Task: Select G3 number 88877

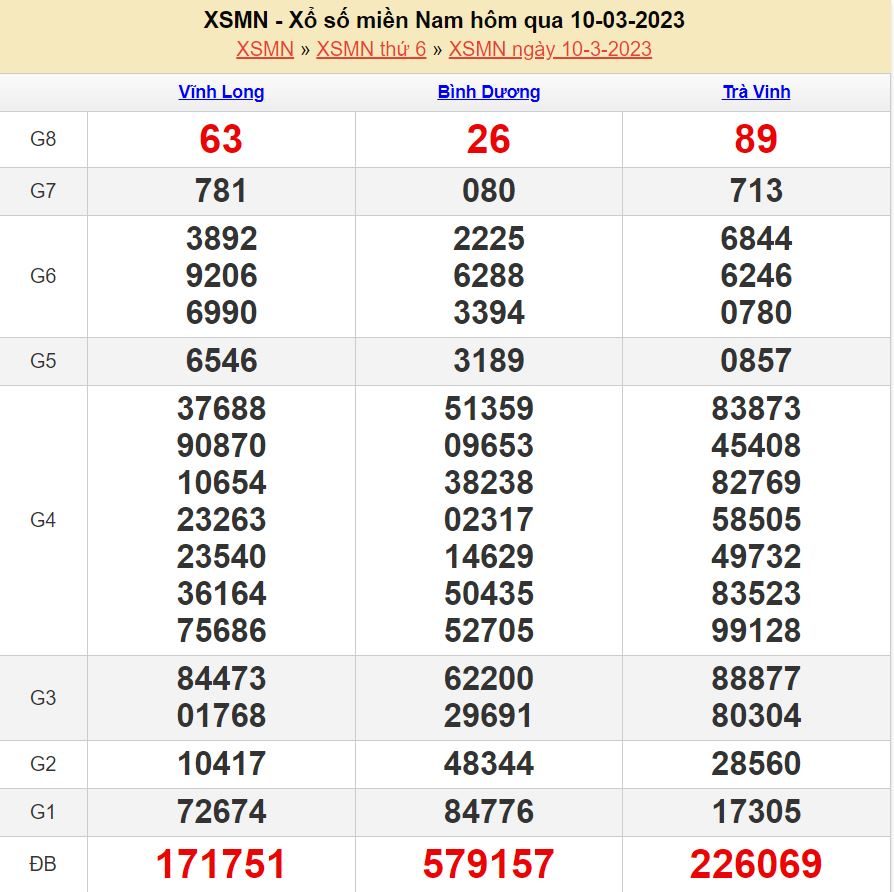Action: 756,679
